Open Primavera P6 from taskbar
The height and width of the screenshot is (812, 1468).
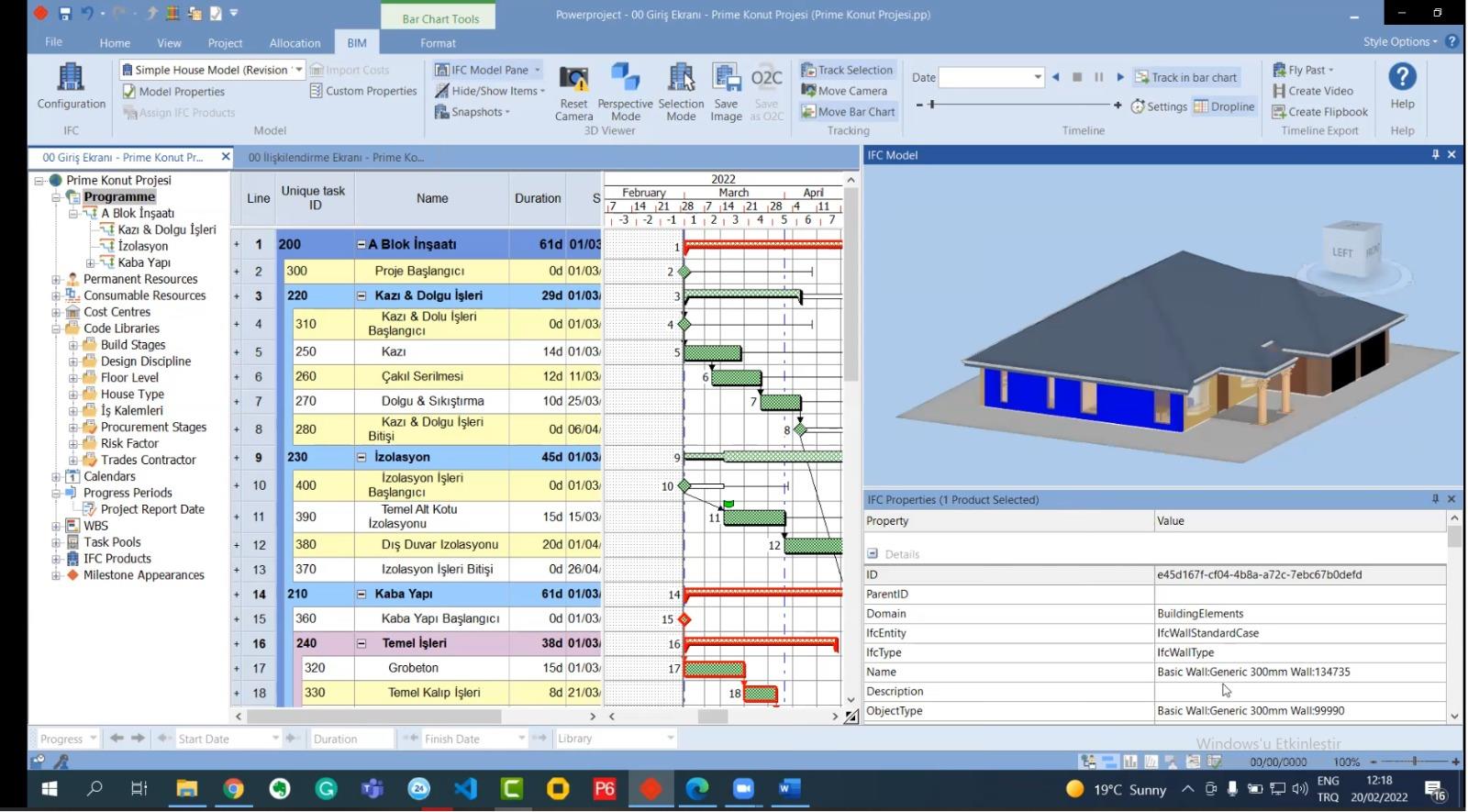tap(604, 789)
